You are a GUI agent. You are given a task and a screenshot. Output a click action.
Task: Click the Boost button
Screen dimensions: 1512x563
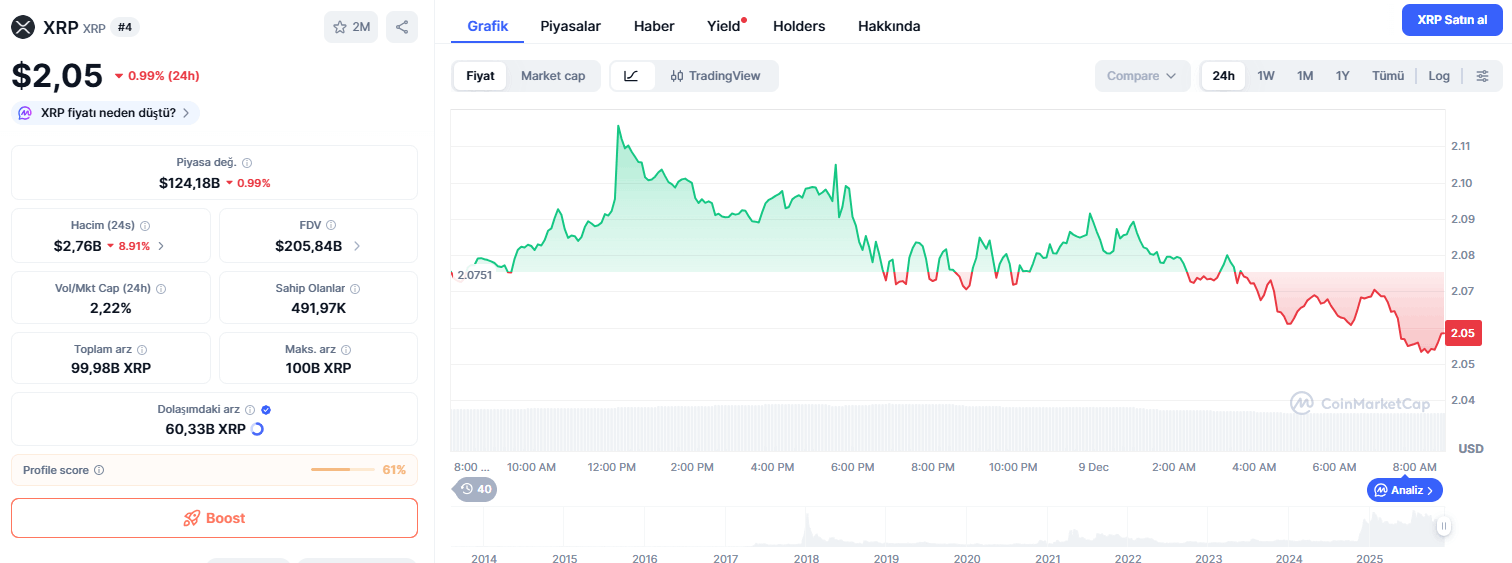pos(214,518)
